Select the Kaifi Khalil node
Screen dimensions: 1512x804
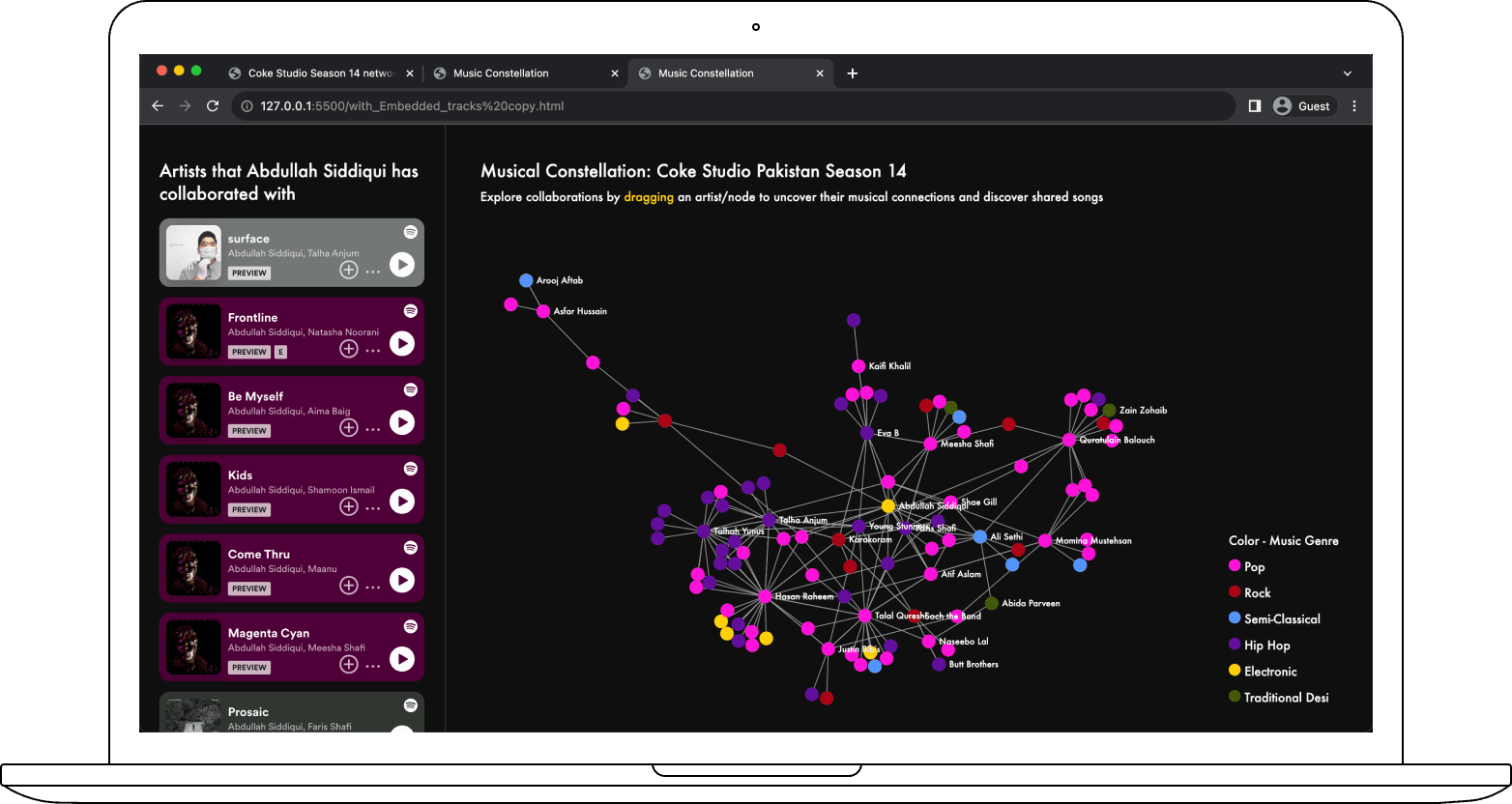coord(858,366)
